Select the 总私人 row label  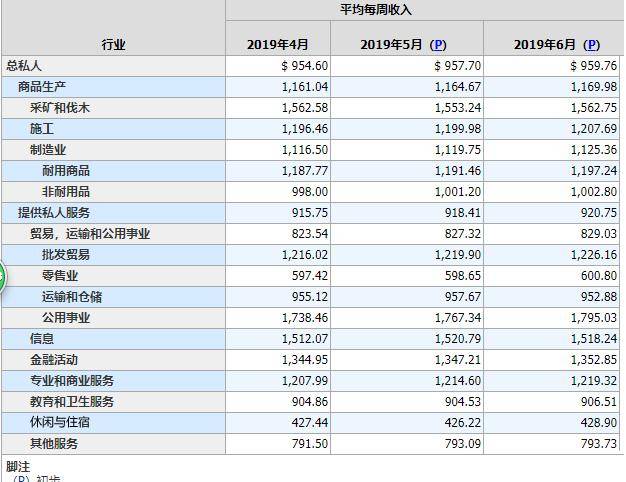coord(24,65)
